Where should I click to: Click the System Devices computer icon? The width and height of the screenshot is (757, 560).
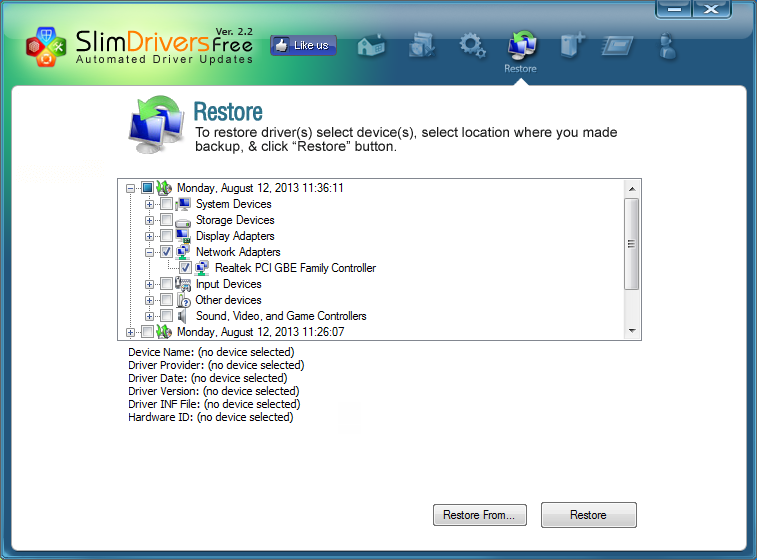[x=183, y=204]
